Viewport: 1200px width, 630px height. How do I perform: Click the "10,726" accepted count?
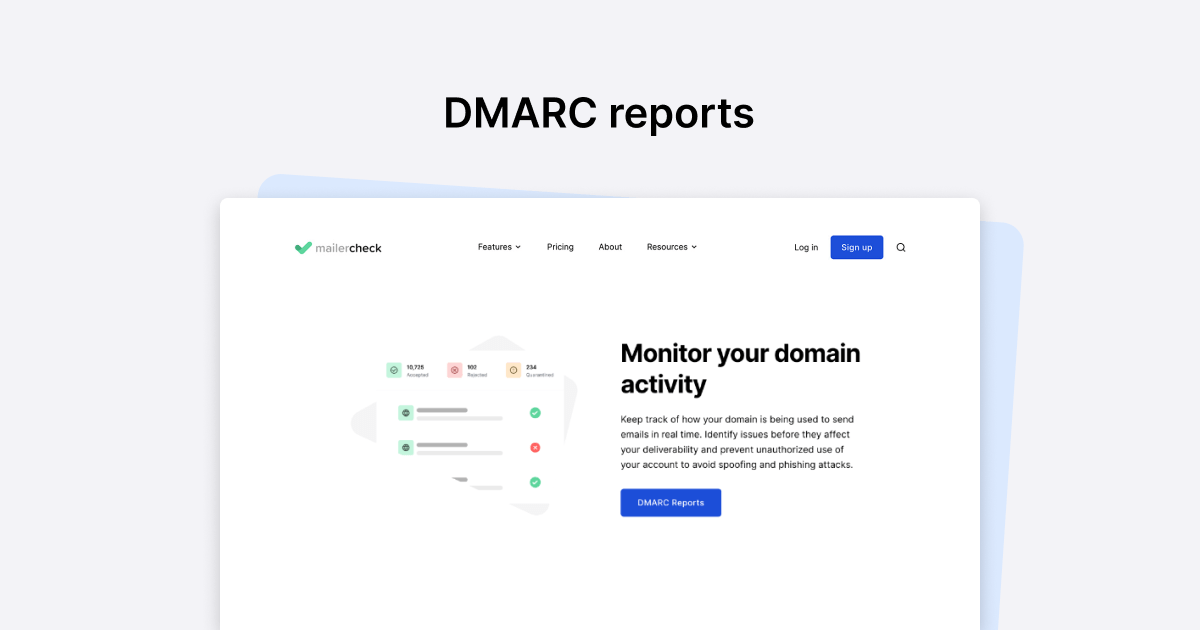(x=416, y=367)
